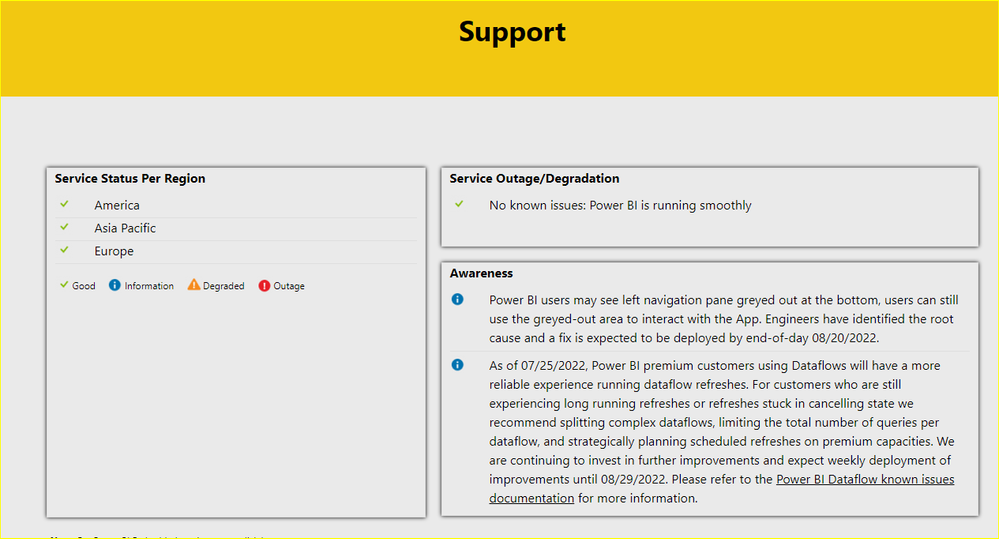The image size is (999, 539).
Task: Click the Good legend checkmark icon
Action: [x=64, y=285]
